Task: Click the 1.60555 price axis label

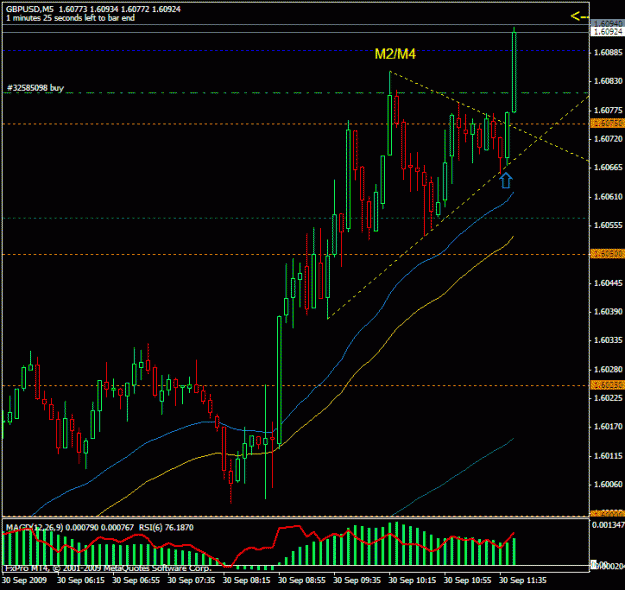Action: (608, 225)
